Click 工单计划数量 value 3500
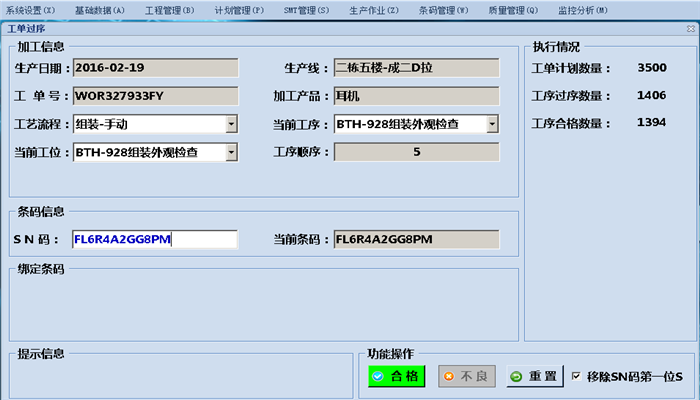The width and height of the screenshot is (700, 400). click(x=652, y=68)
